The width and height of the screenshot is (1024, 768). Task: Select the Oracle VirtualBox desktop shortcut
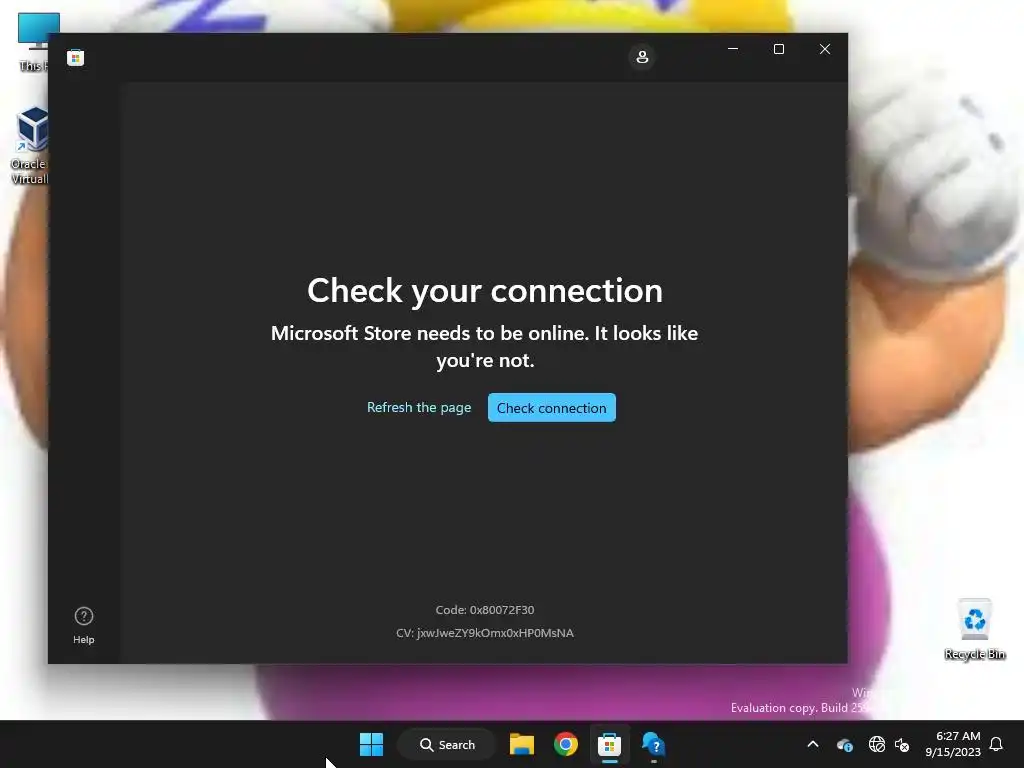tap(29, 146)
